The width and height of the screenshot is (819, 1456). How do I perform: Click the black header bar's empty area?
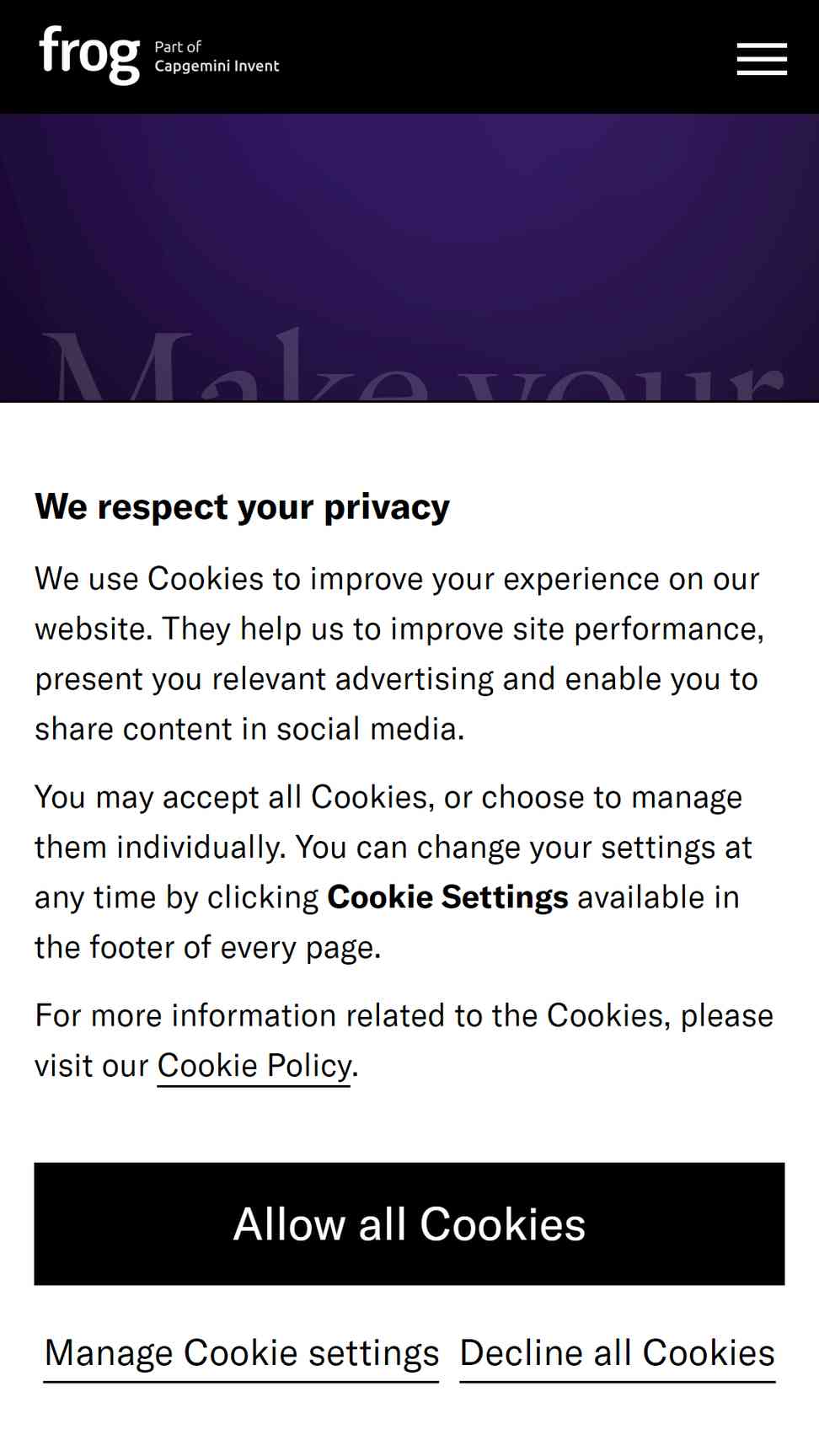click(506, 56)
